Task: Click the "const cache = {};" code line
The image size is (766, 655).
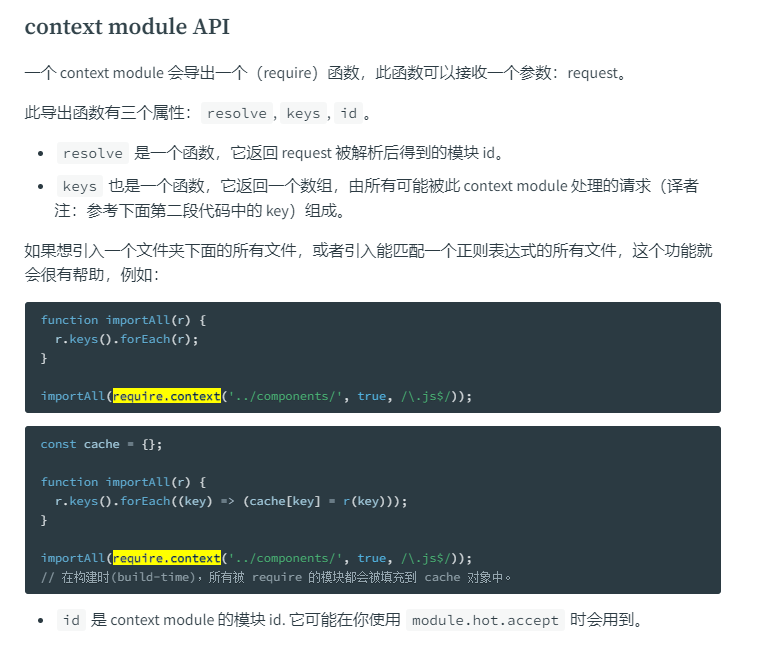Action: (101, 444)
